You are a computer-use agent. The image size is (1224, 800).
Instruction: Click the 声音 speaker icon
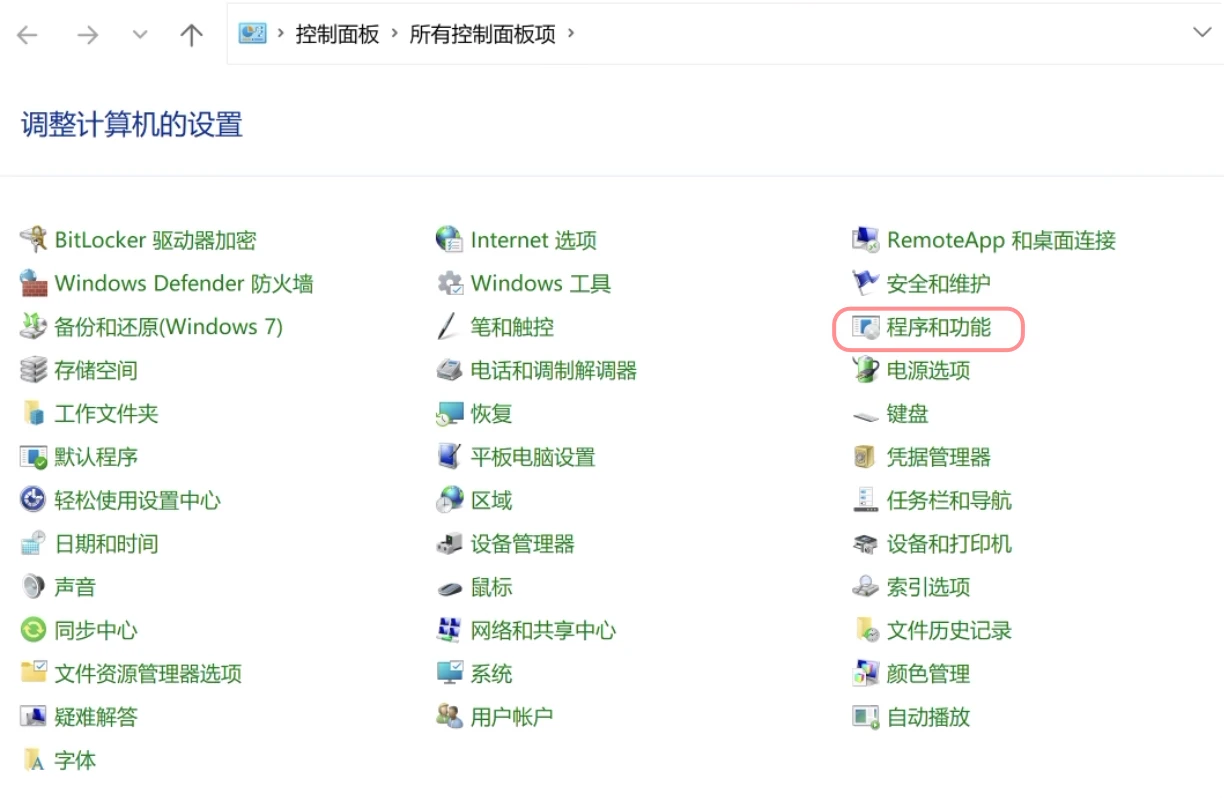tap(34, 587)
